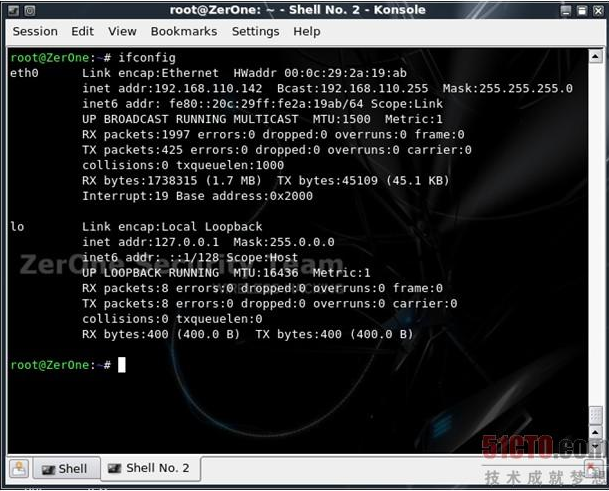Click the terminal icon on the Shell tab

tap(46, 468)
